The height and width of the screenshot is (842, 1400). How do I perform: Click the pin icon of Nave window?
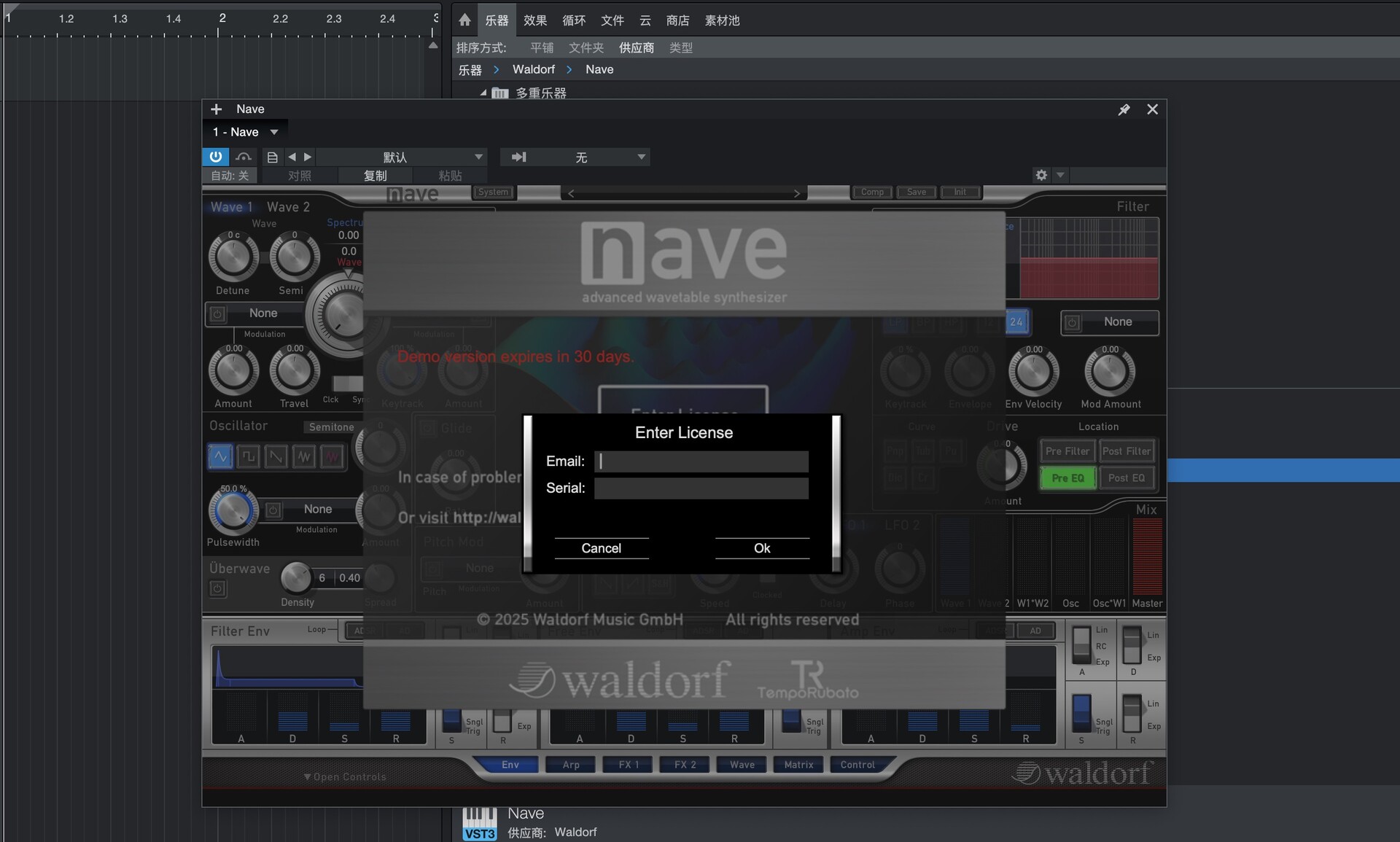(1124, 109)
